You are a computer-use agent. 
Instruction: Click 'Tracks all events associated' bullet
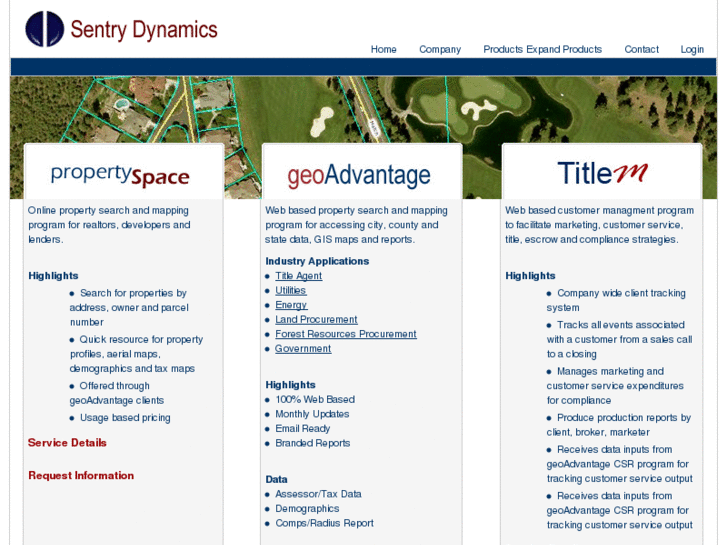pos(620,325)
